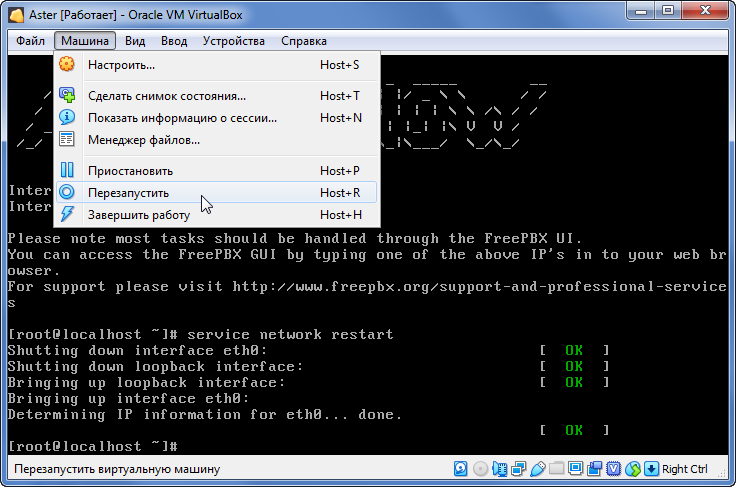Click the 'Please note most tasks' line

coord(295,239)
